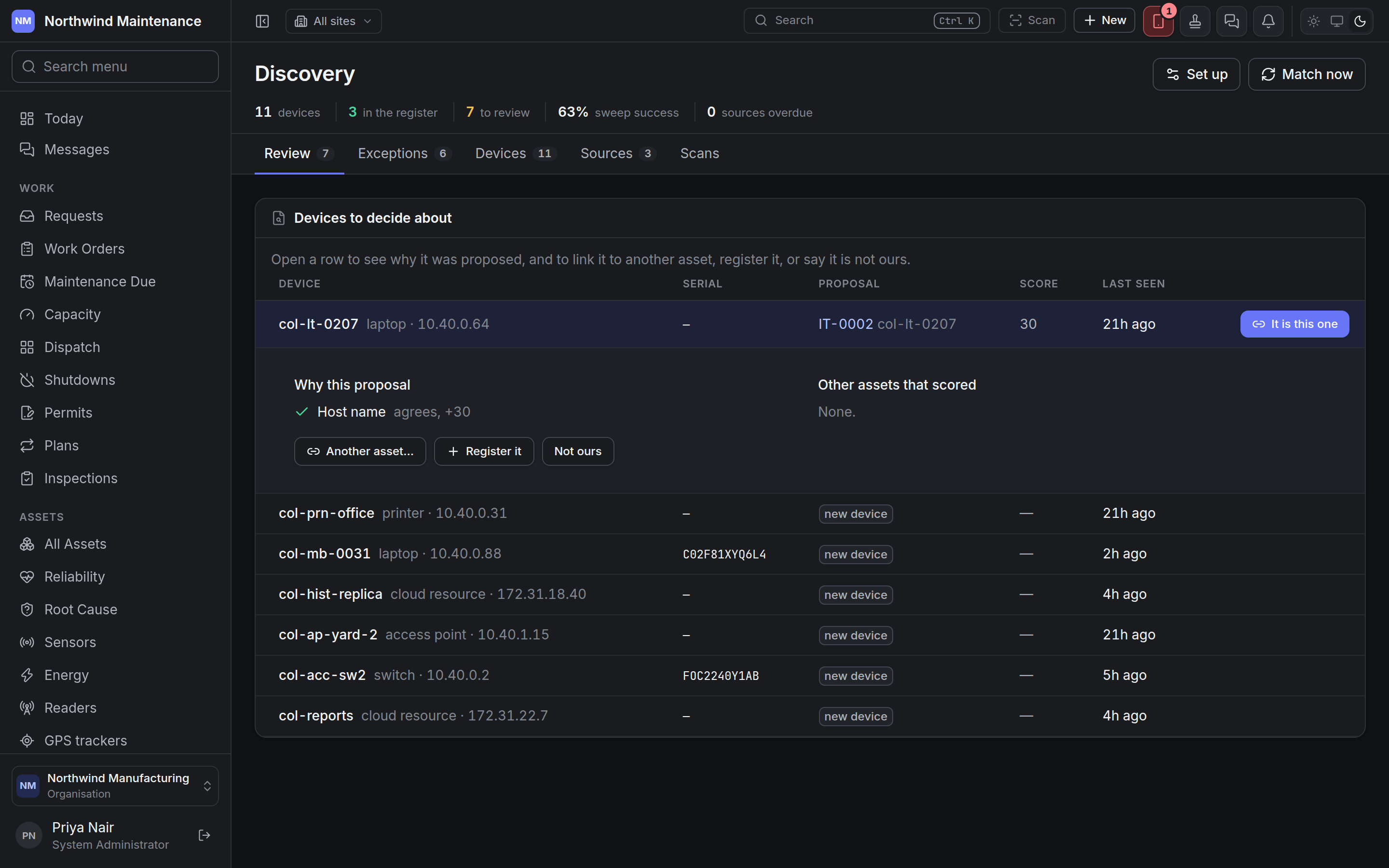
Task: Focus the top Search box
Action: [x=867, y=21]
